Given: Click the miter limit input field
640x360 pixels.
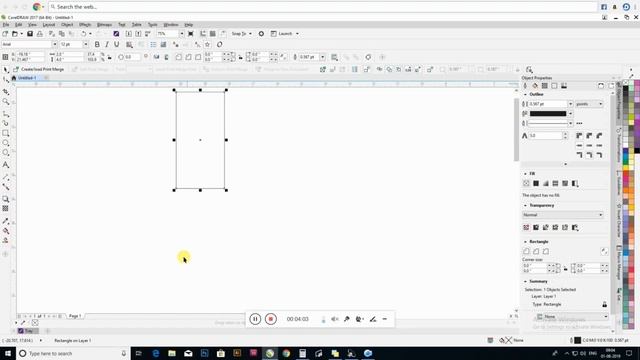Looking at the screenshot, I should tap(545, 136).
